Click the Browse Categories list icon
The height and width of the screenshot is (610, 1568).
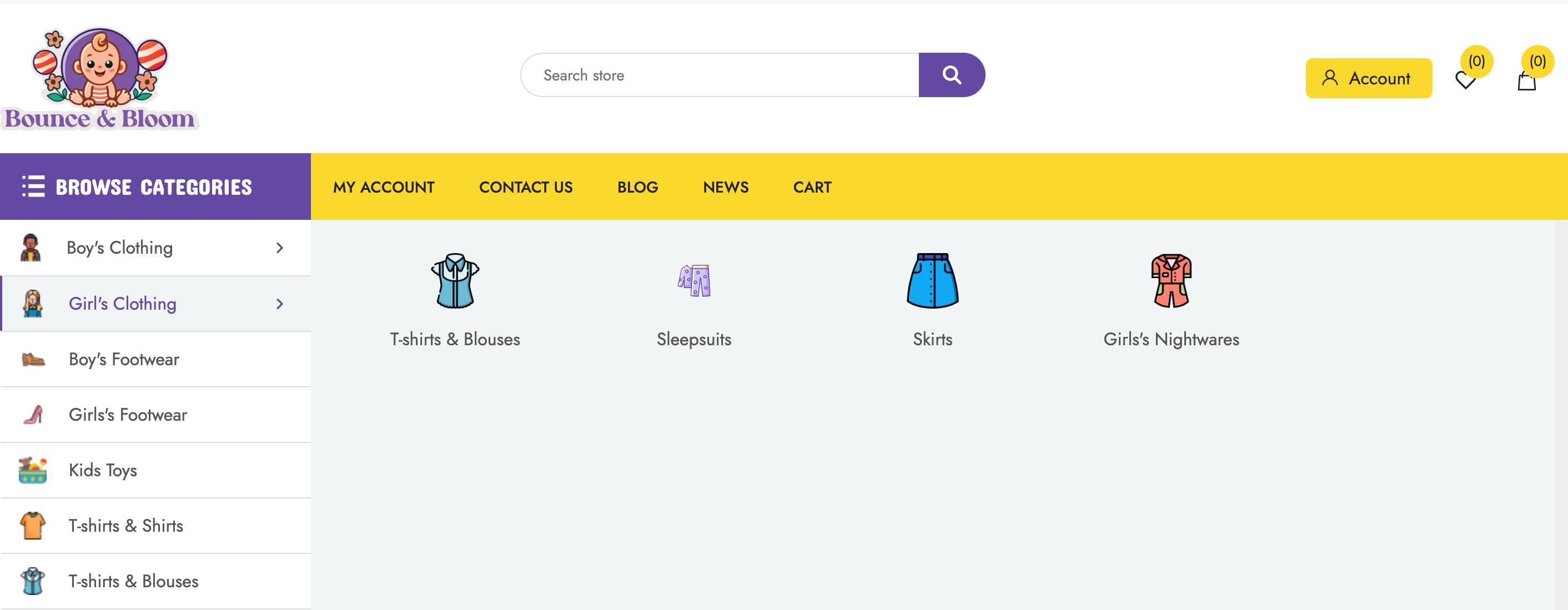tap(33, 186)
